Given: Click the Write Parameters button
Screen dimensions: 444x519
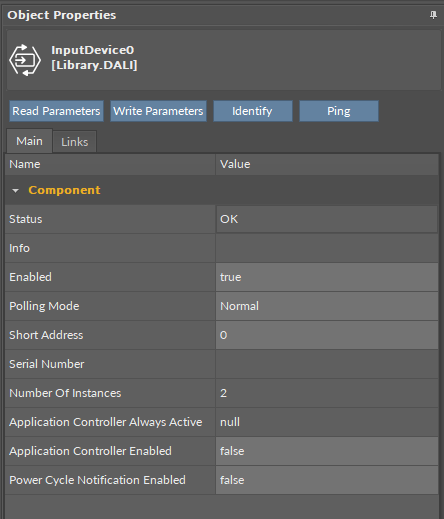Looking at the screenshot, I should (158, 111).
